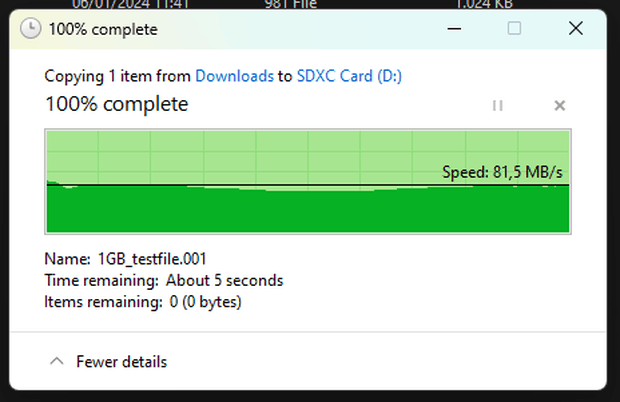620x402 pixels.
Task: Open the Downloads source folder link
Action: coord(234,76)
